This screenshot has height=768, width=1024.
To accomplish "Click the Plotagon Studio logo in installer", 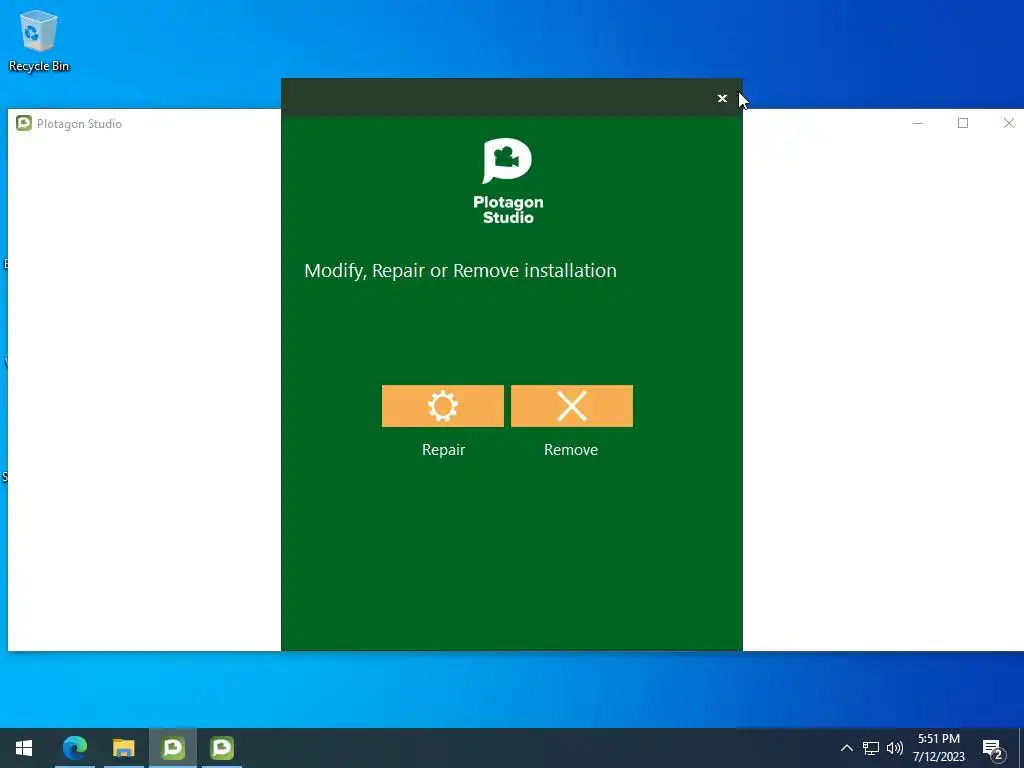I will [x=508, y=181].
